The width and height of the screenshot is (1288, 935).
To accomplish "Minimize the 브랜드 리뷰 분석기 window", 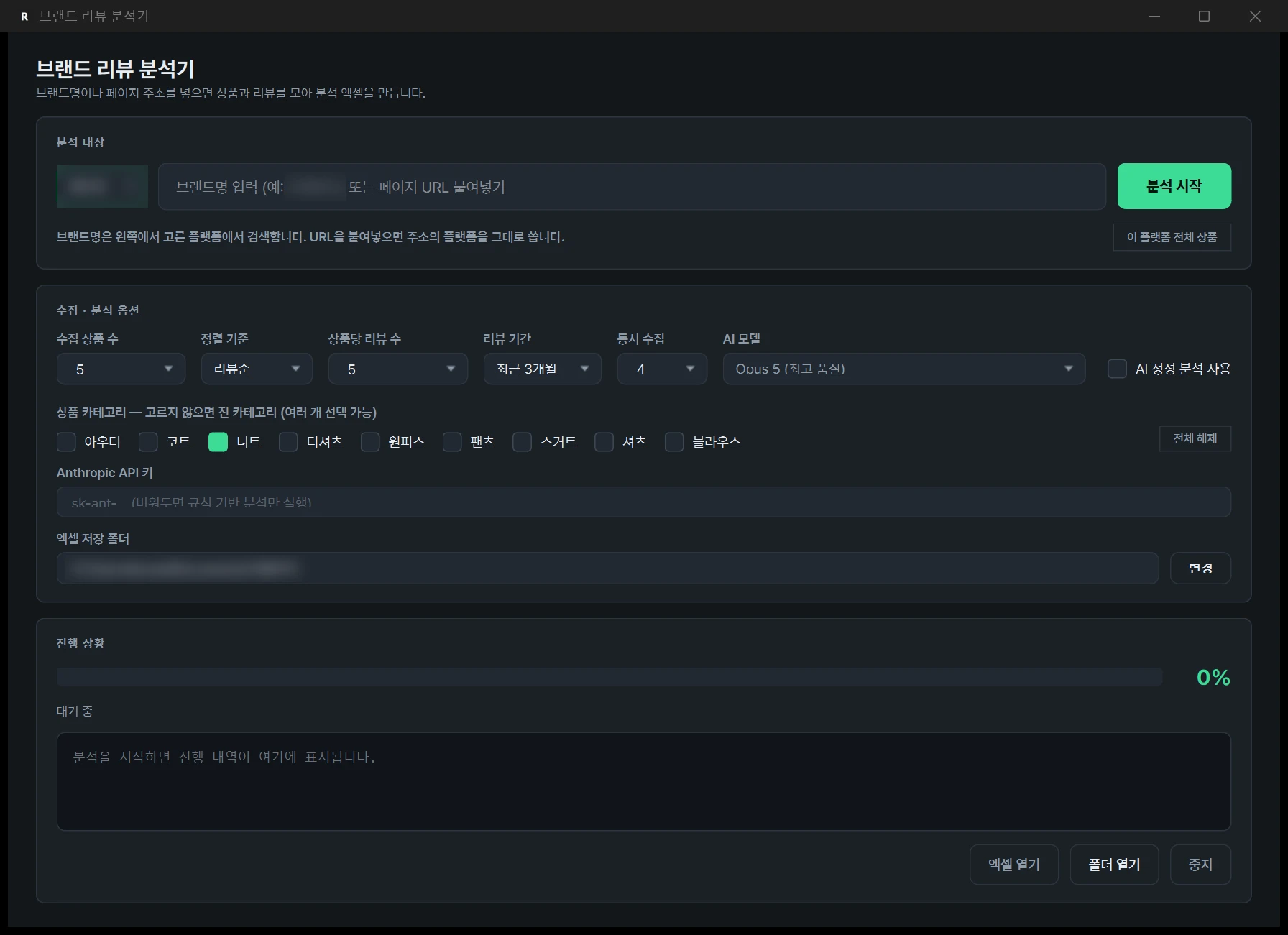I will 1154,16.
